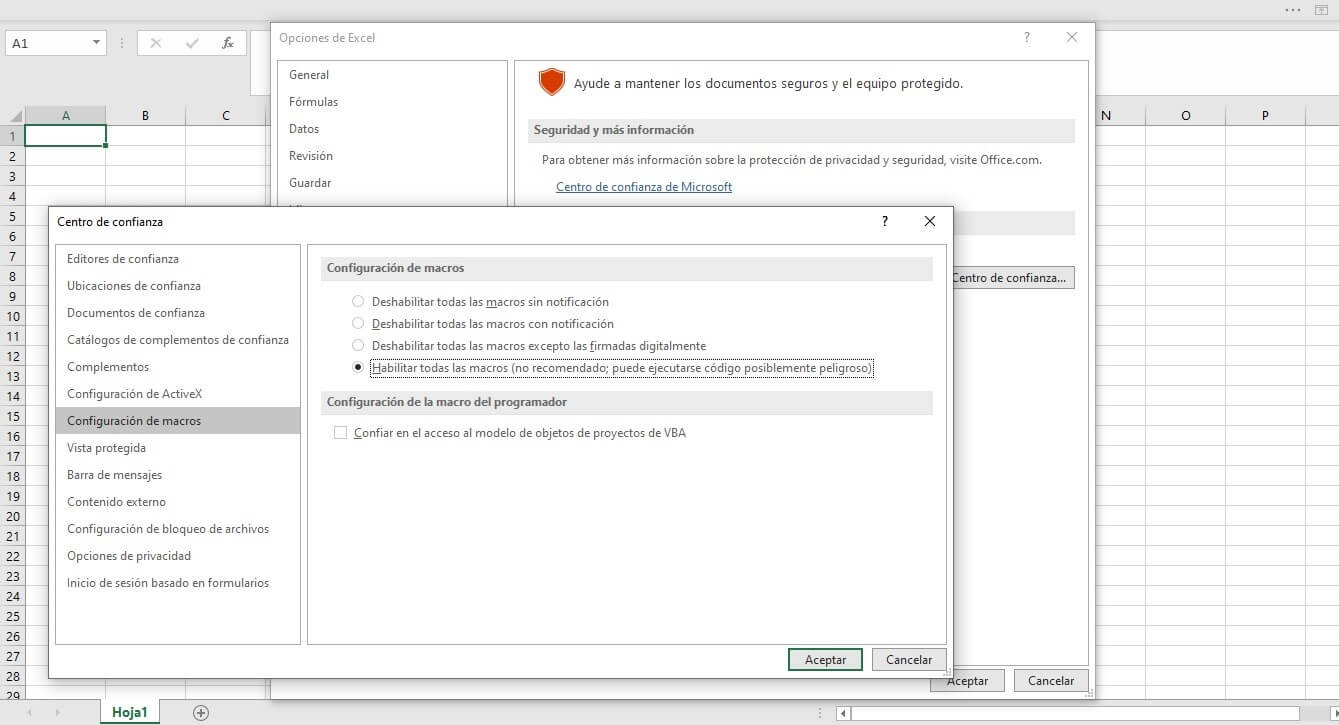This screenshot has width=1339, height=725.
Task: Select 'Deshabilitar todas las macros sin notificación' option
Action: click(x=358, y=301)
